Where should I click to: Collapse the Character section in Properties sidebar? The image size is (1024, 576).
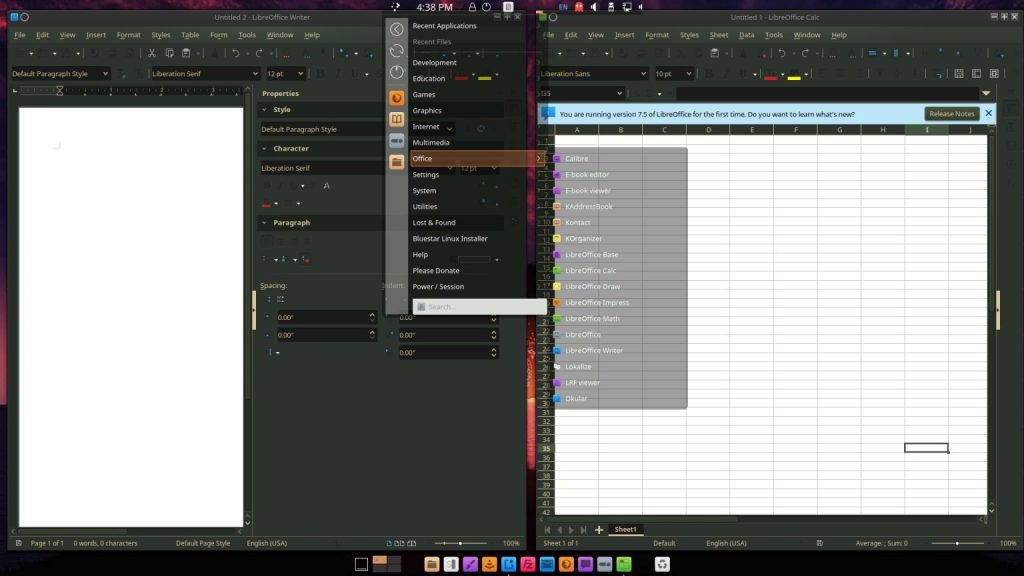pyautogui.click(x=266, y=148)
